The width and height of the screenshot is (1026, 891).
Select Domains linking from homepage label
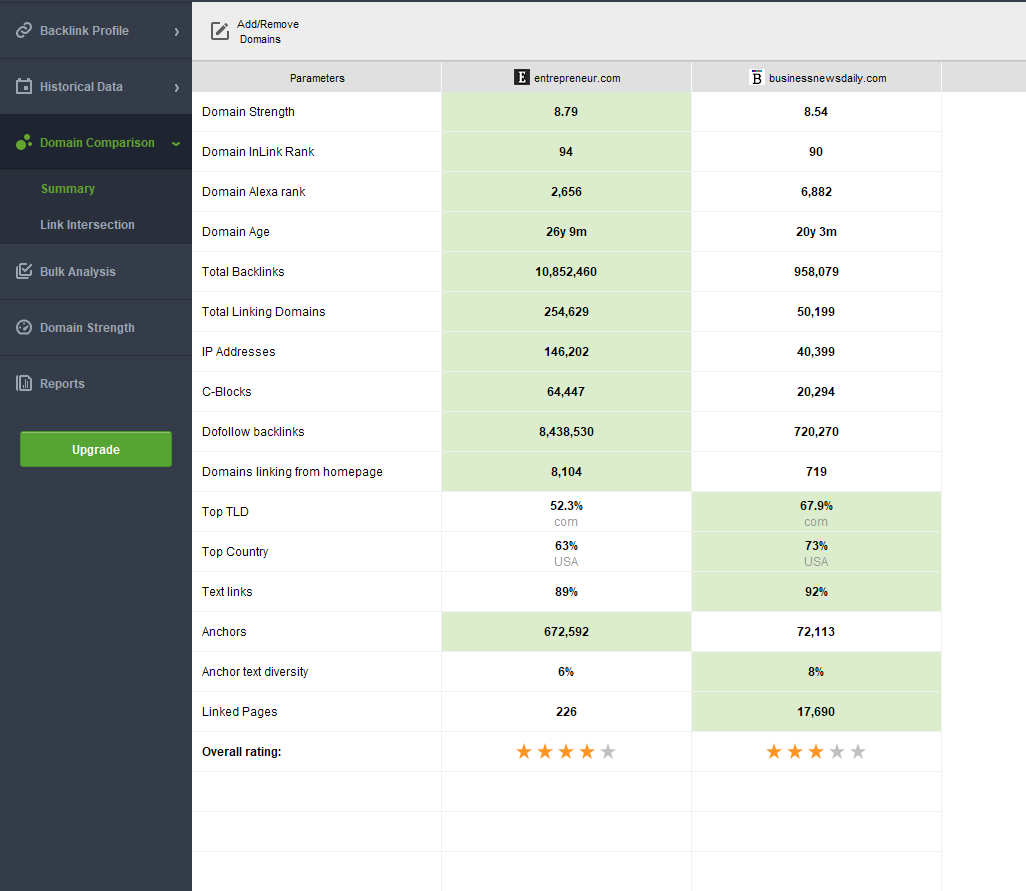[292, 471]
